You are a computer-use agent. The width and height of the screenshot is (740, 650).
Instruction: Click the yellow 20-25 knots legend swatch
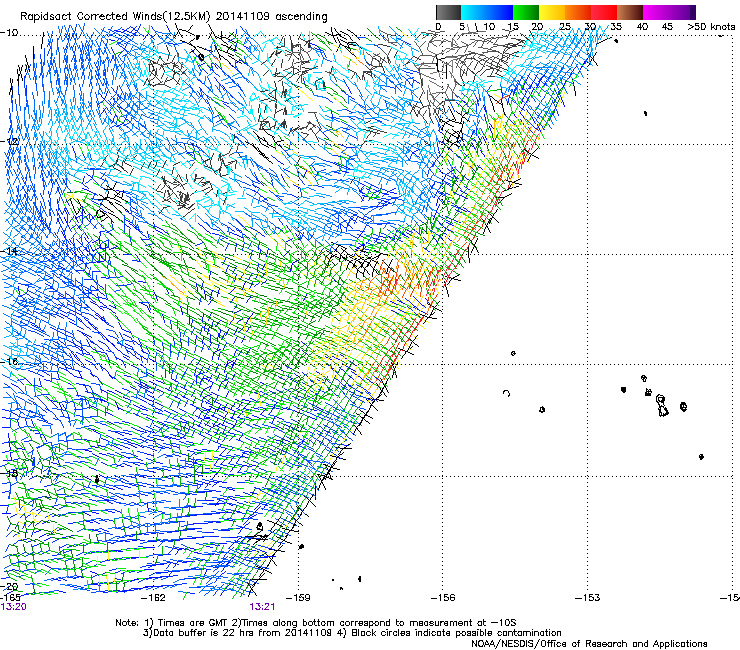pyautogui.click(x=552, y=12)
